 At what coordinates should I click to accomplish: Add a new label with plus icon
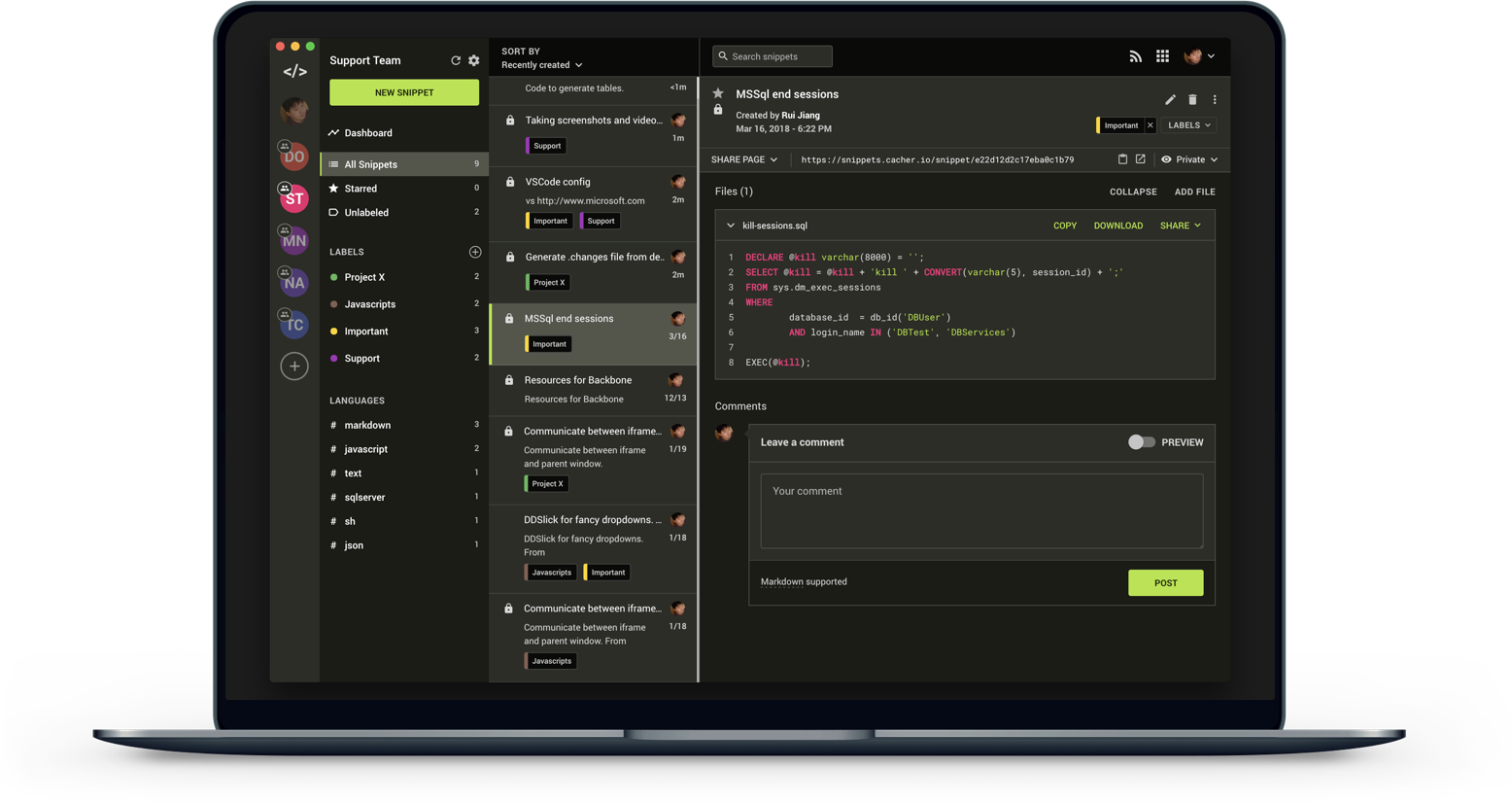click(x=475, y=252)
